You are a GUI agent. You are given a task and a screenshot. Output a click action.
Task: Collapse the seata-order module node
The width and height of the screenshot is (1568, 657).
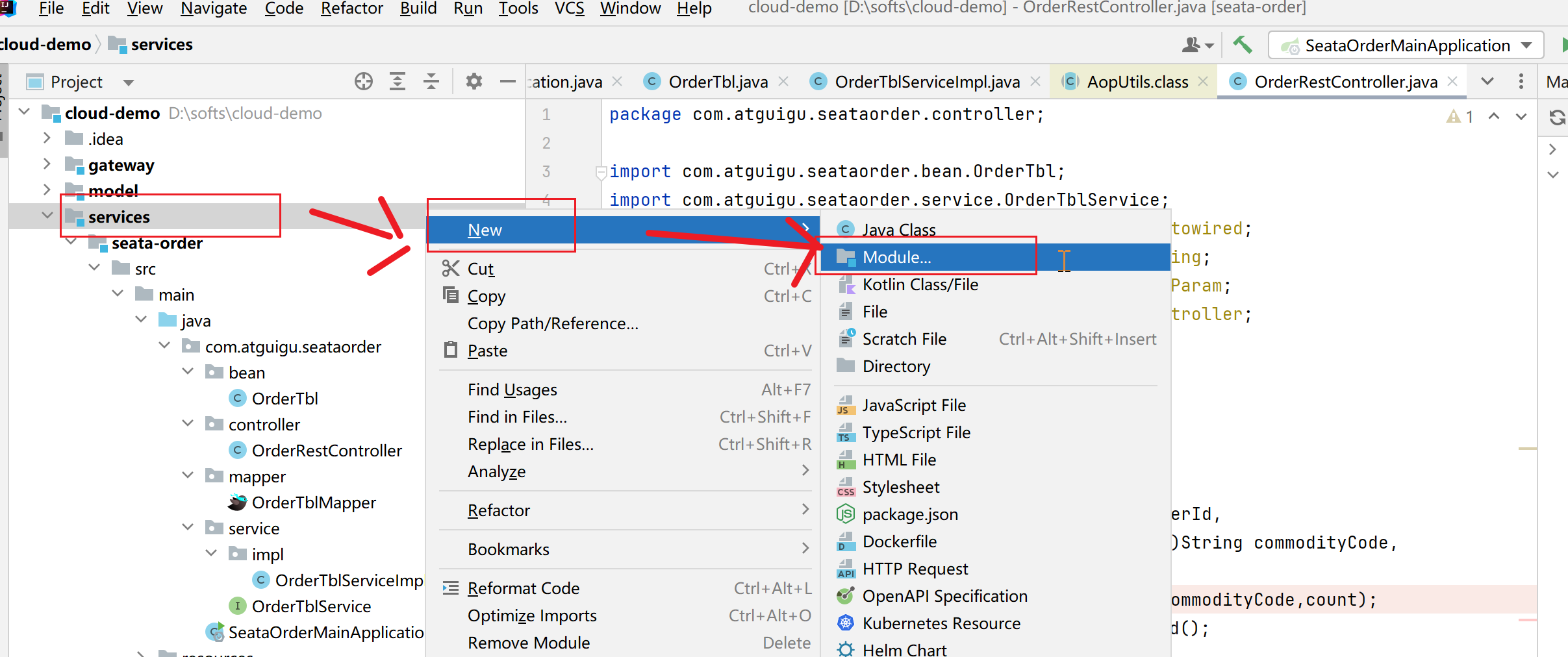tap(71, 242)
